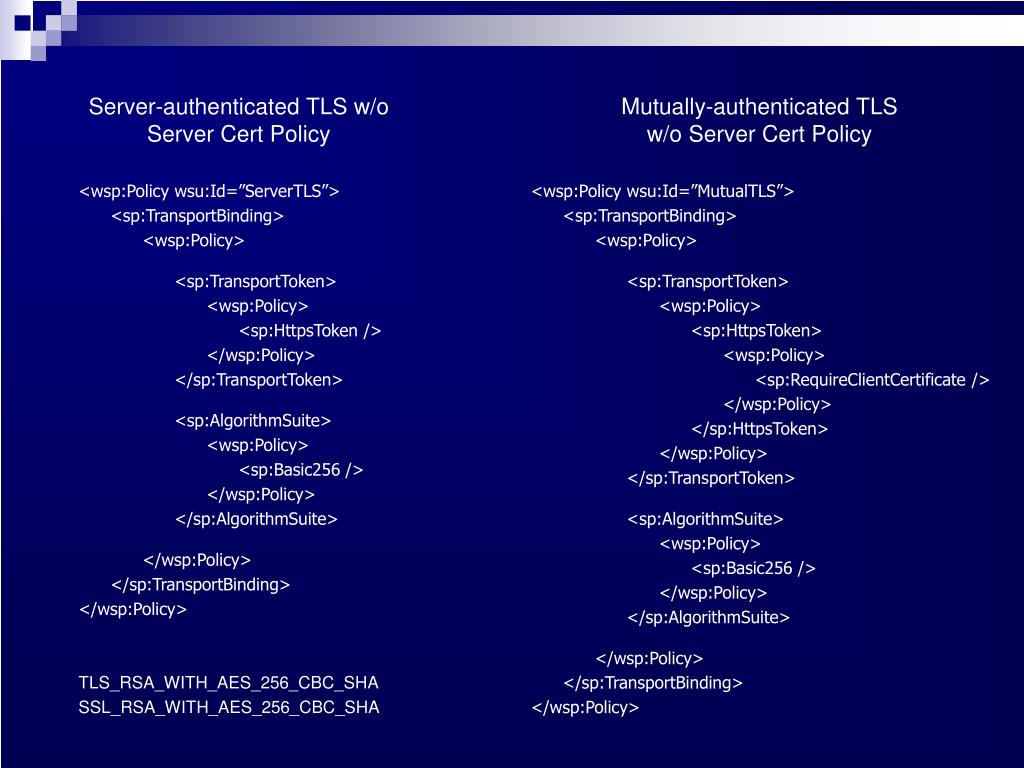The image size is (1024, 768).
Task: Click <sp:TransportToken> opening tag in ServerTLS policy
Action: [x=255, y=281]
